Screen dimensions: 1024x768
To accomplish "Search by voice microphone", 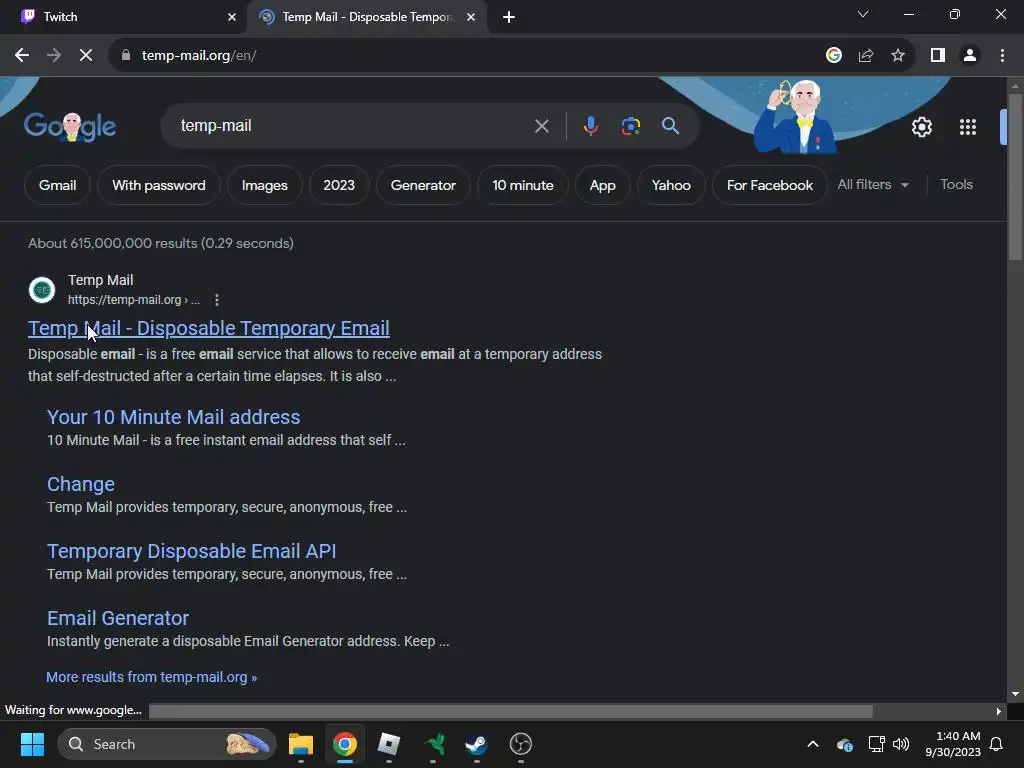I will click(x=590, y=126).
